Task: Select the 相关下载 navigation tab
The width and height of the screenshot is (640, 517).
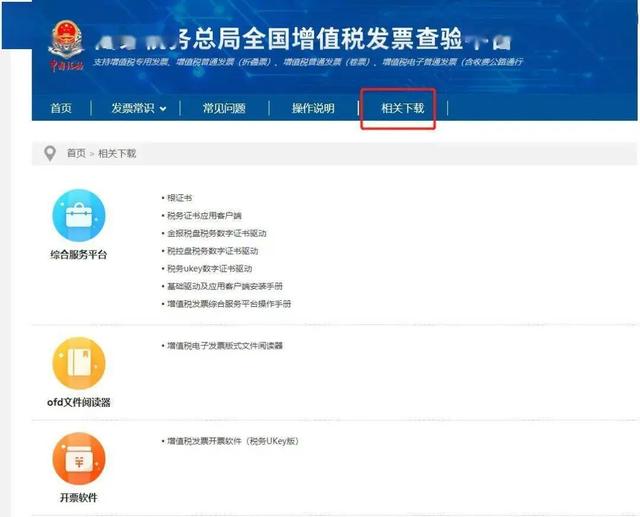Action: click(402, 108)
